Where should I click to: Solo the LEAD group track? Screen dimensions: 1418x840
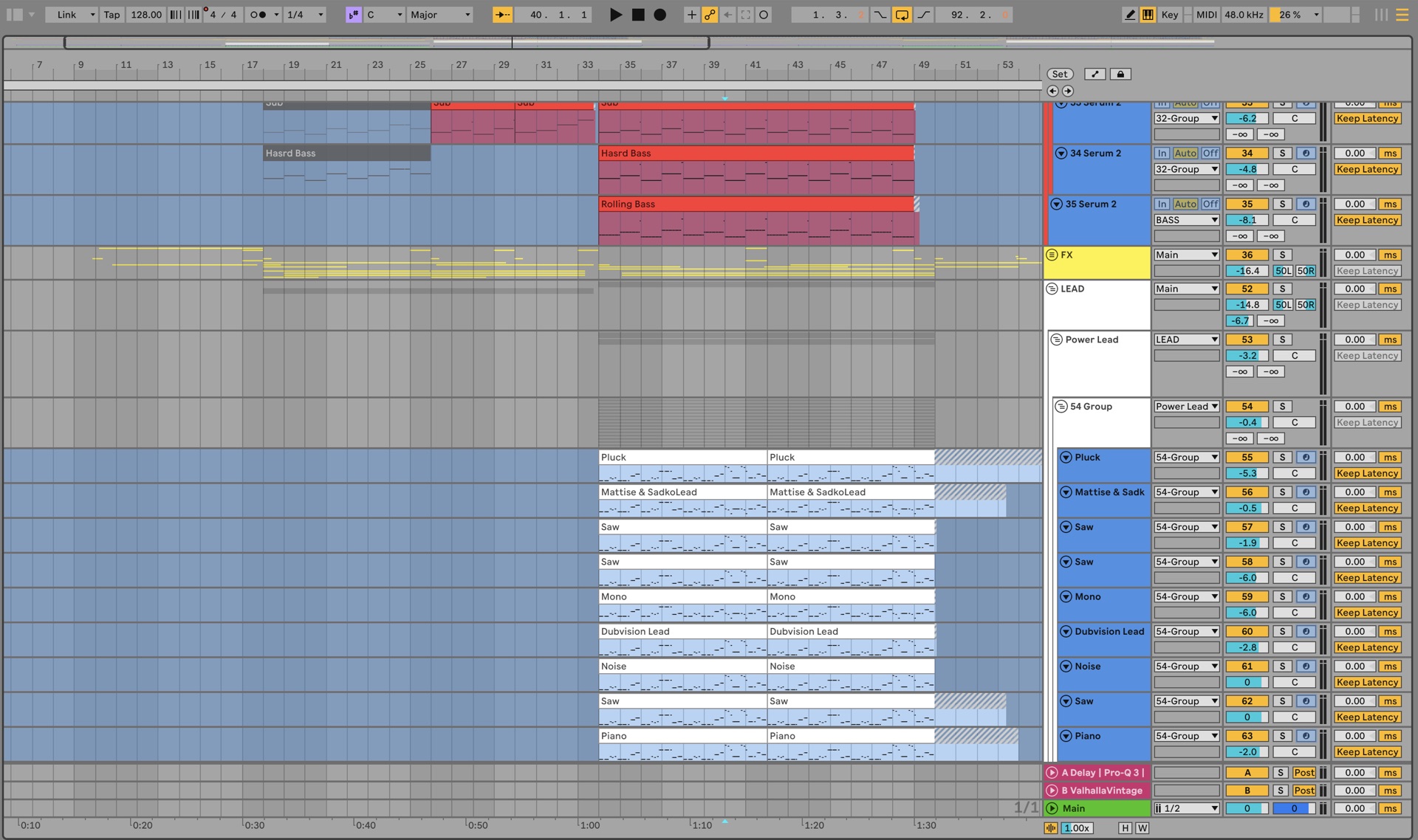(1282, 289)
